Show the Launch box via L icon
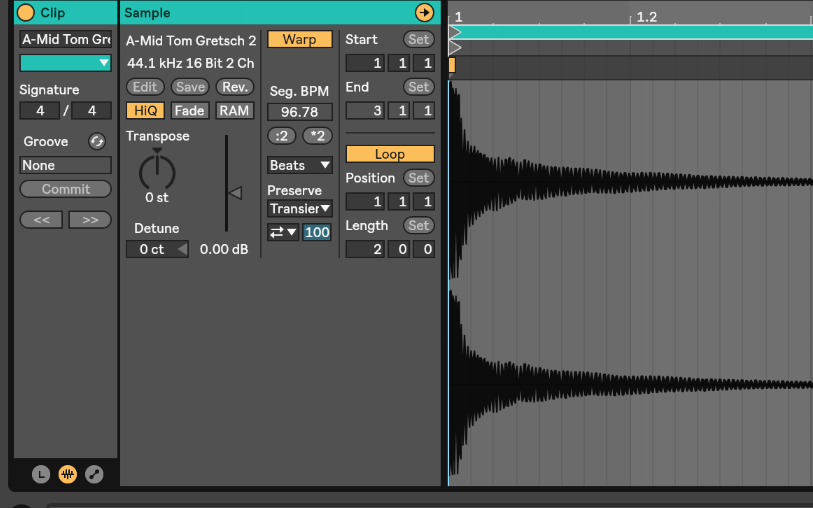Screen dimensions: 813x508 (41, 474)
